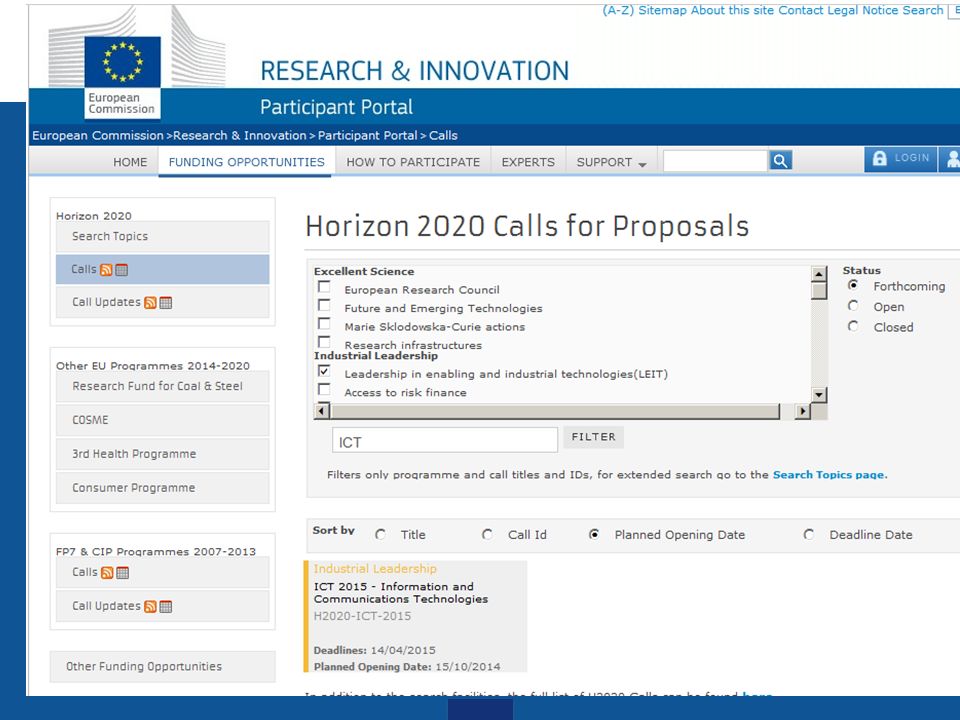Screen dimensions: 960x720
Task: Click the Industrial Leadership card heading
Action: pos(375,569)
